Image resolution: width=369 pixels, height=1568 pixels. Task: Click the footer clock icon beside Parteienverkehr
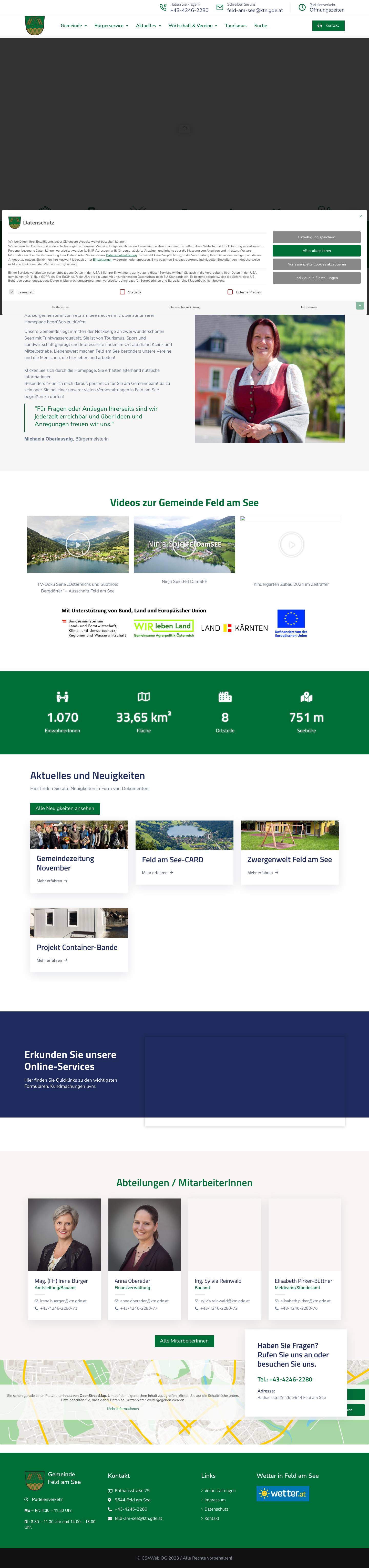[26, 1499]
